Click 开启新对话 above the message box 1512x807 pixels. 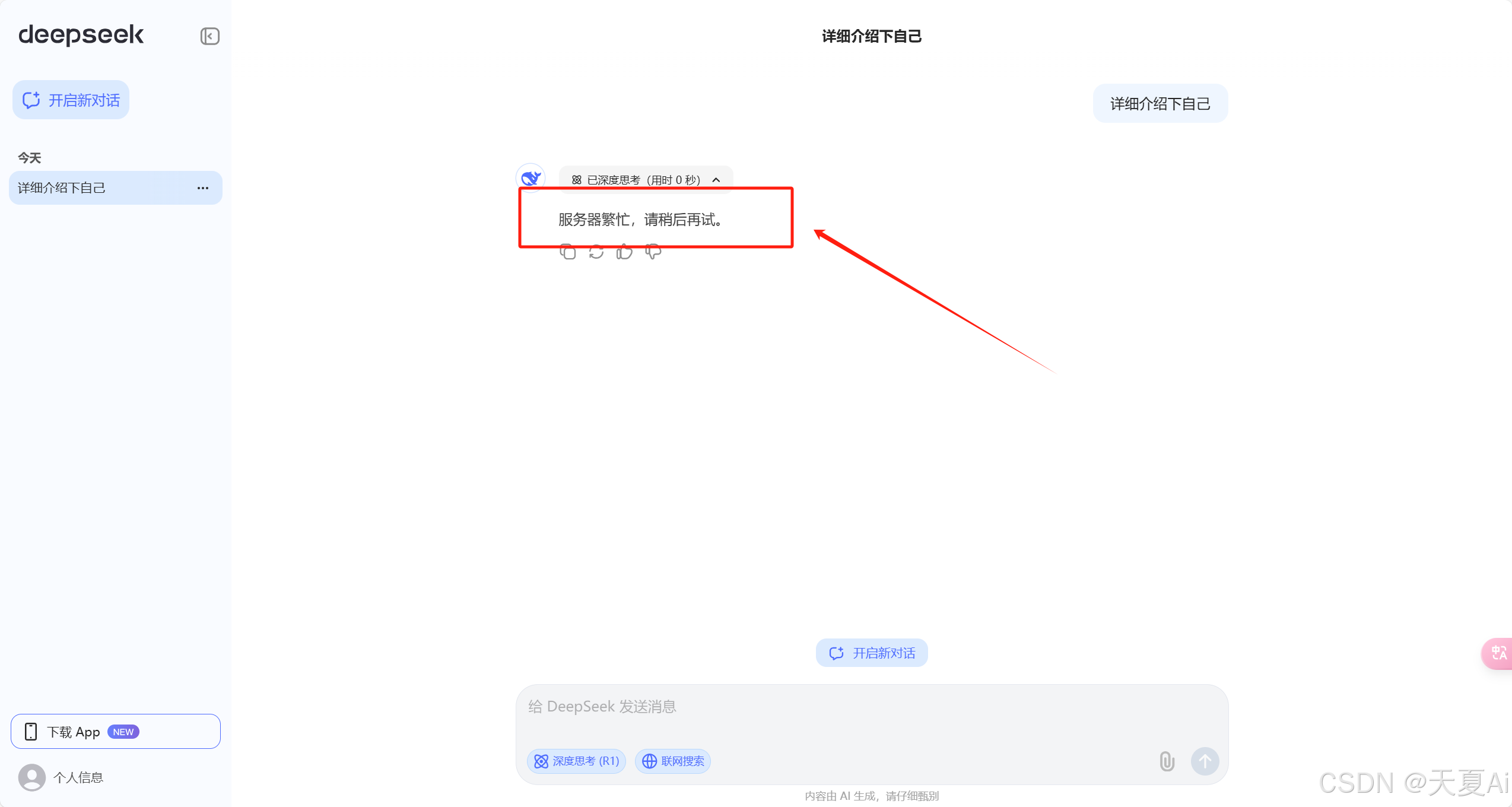pyautogui.click(x=872, y=653)
